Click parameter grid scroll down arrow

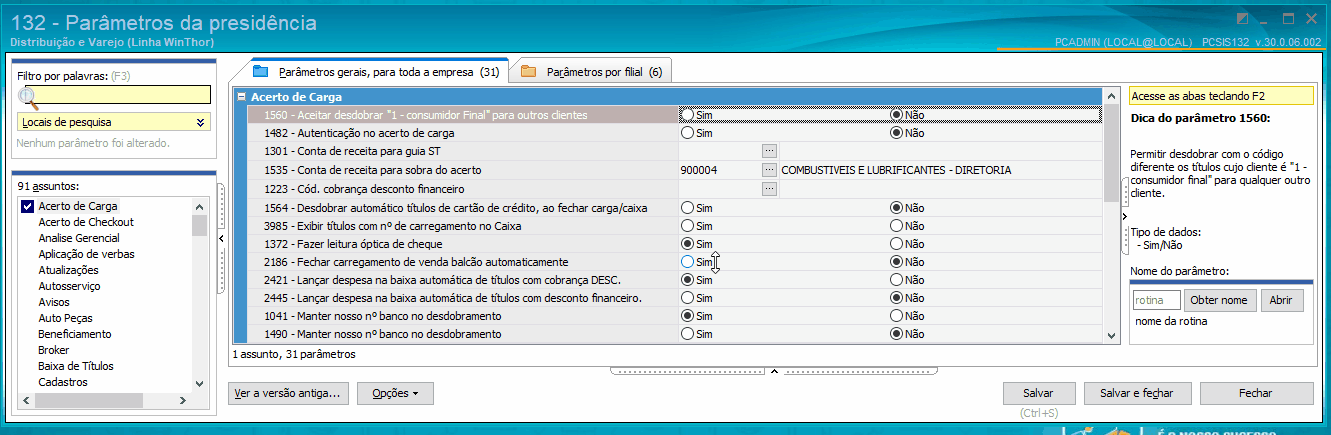[1110, 337]
